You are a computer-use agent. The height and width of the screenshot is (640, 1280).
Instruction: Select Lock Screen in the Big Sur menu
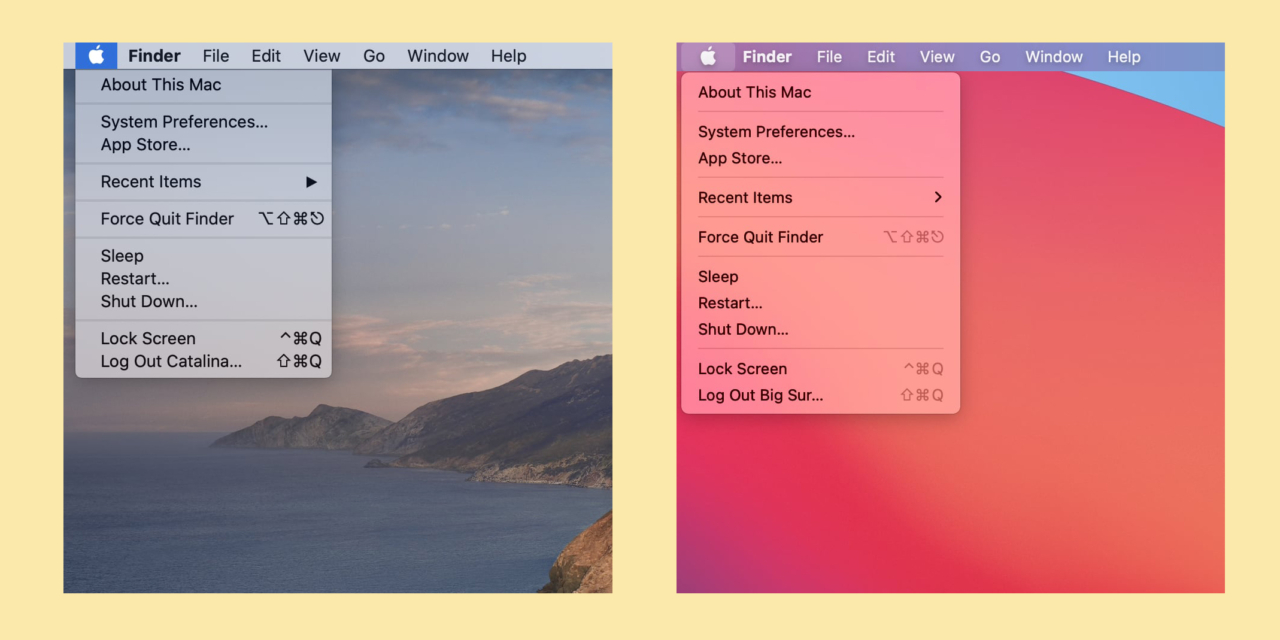point(742,369)
